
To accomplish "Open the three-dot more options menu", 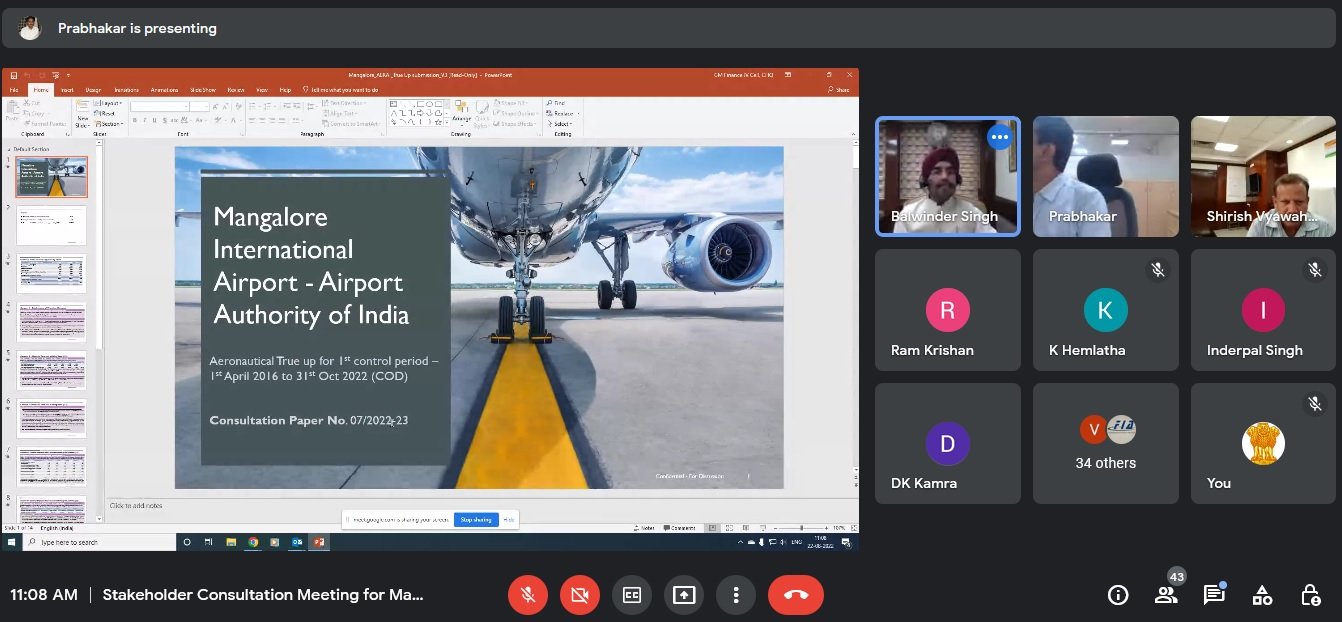I will coord(736,595).
